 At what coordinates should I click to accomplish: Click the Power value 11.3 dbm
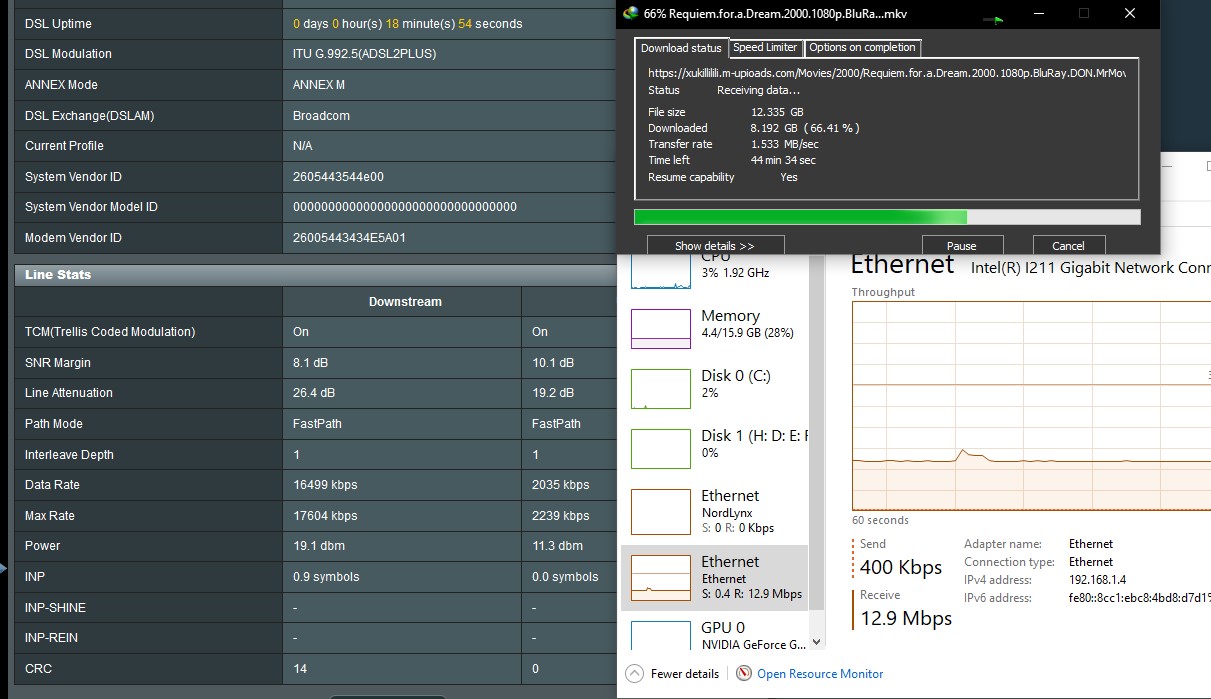[x=557, y=546]
